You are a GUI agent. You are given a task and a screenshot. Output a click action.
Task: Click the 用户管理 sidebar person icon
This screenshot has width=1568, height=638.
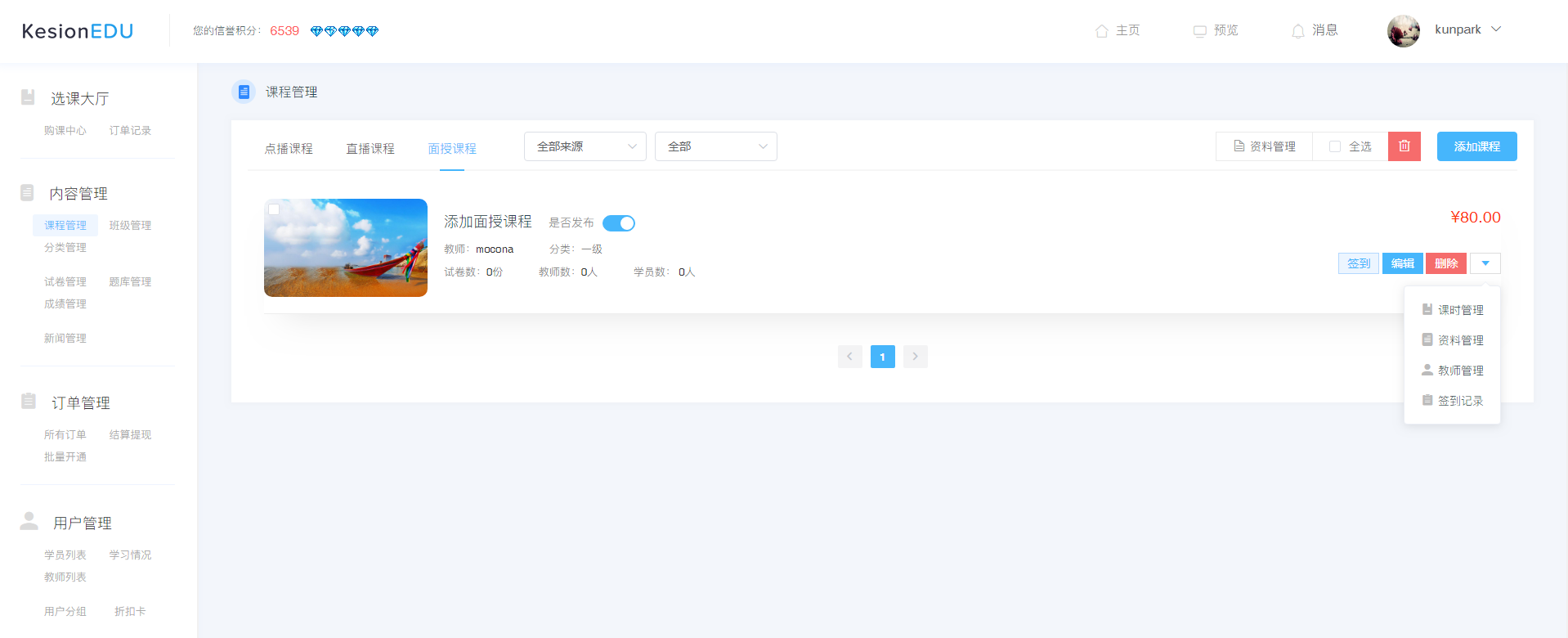(29, 521)
